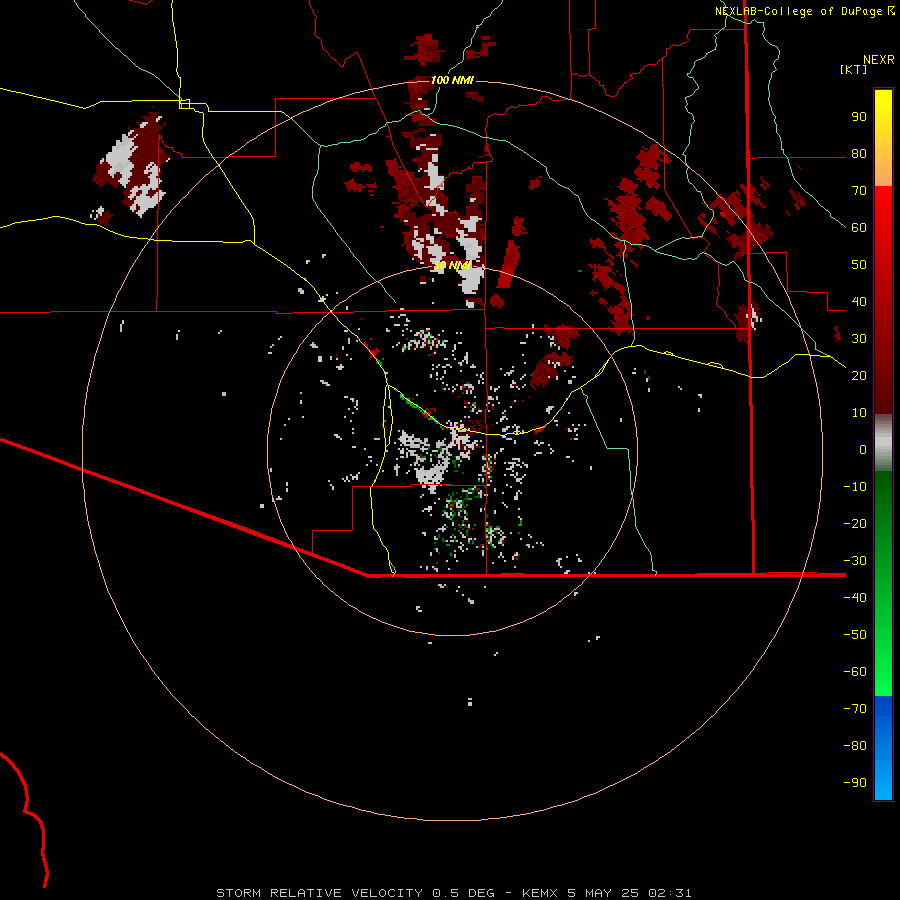Click the 0 value on velocity scale

(x=863, y=449)
